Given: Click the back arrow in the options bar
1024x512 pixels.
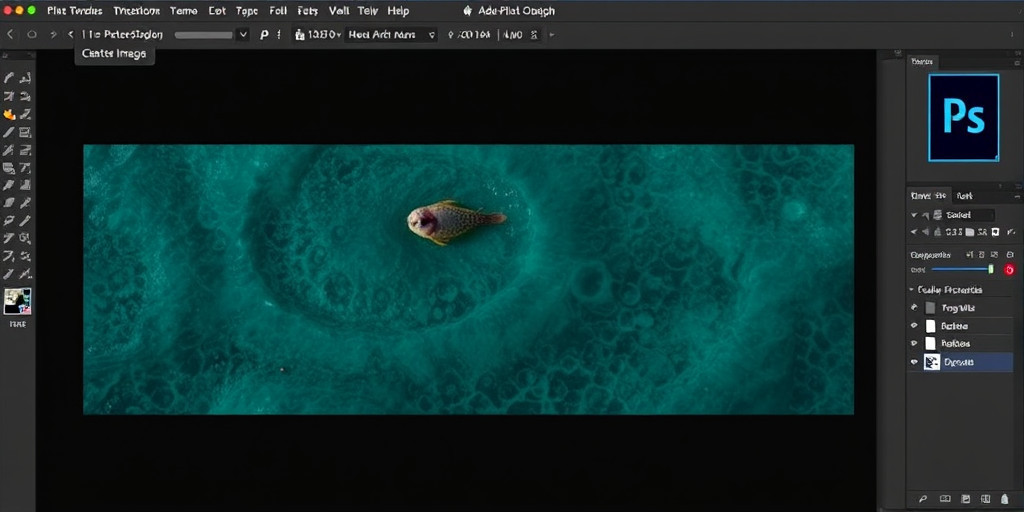Looking at the screenshot, I should 11,34.
